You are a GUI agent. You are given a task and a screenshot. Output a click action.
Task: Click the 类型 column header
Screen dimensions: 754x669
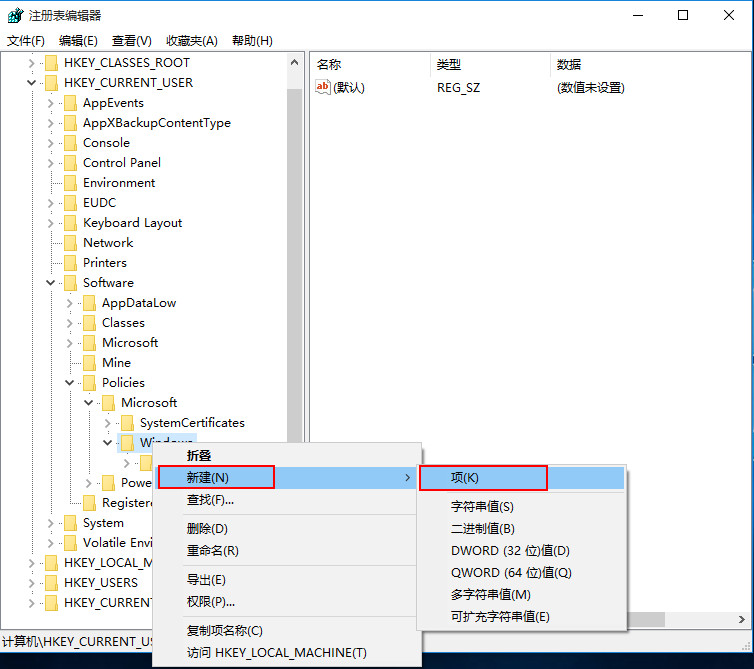490,64
